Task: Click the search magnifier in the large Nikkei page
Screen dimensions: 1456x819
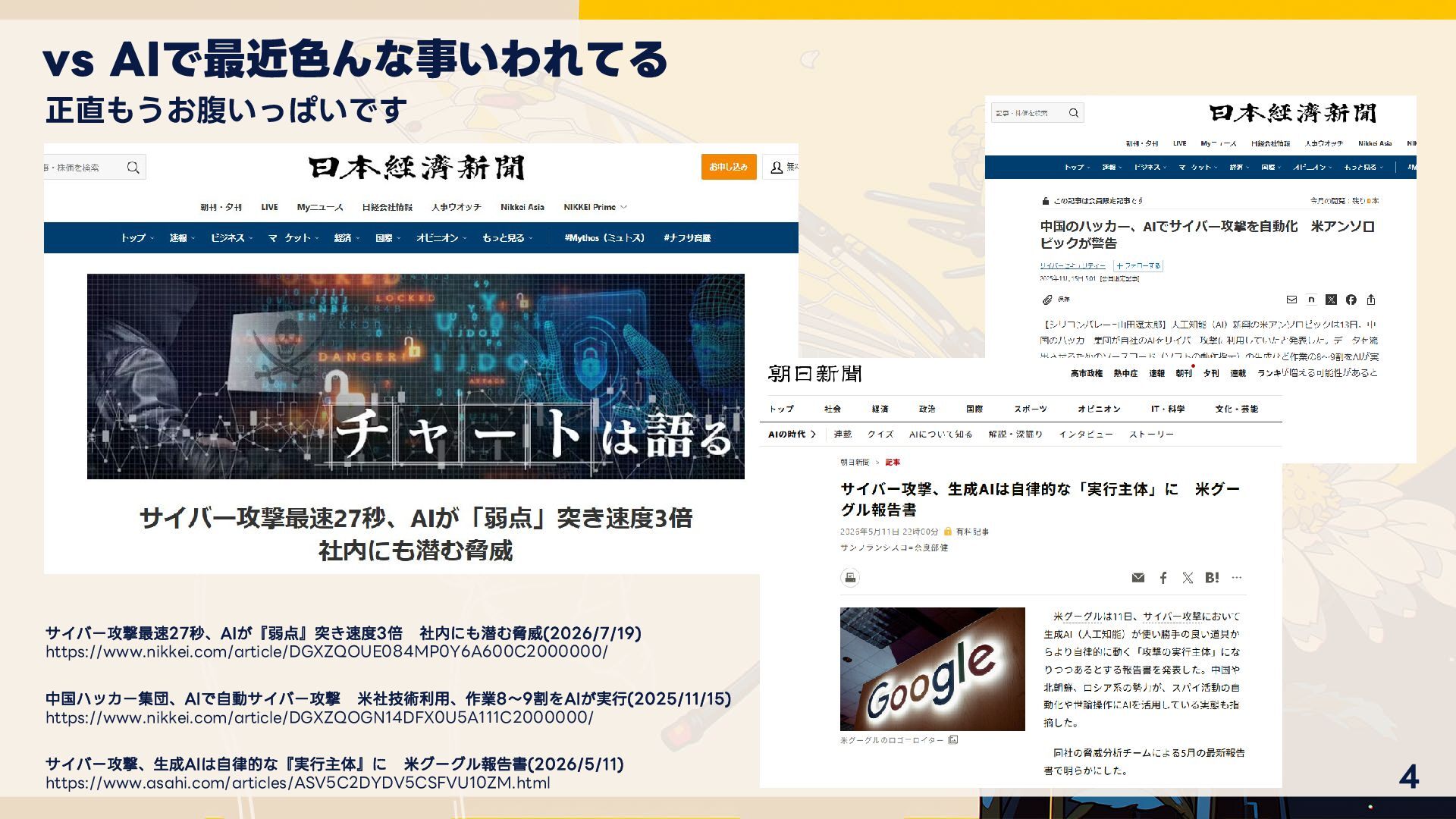Action: pyautogui.click(x=133, y=168)
